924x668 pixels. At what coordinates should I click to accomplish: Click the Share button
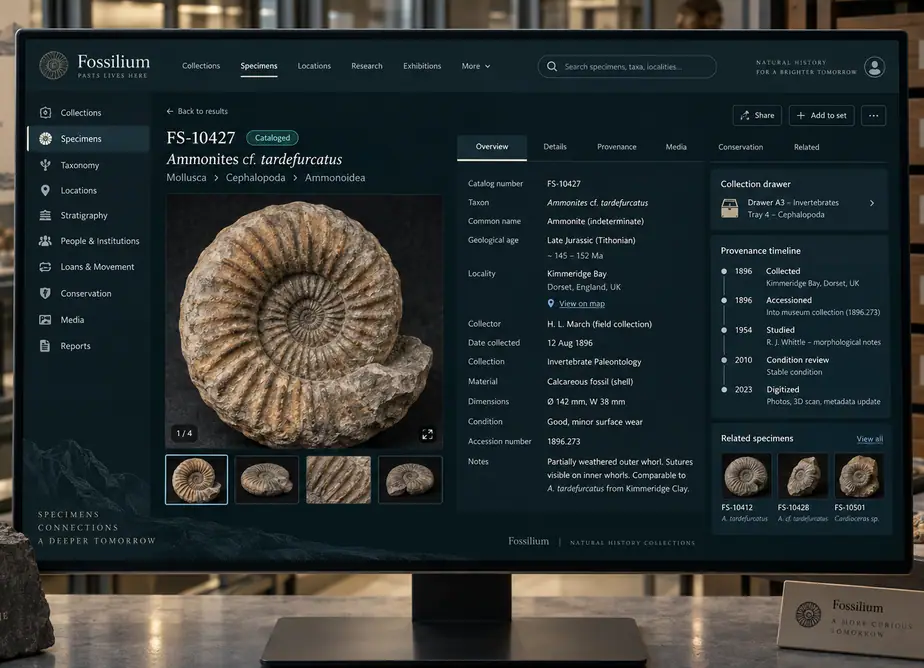coord(757,115)
